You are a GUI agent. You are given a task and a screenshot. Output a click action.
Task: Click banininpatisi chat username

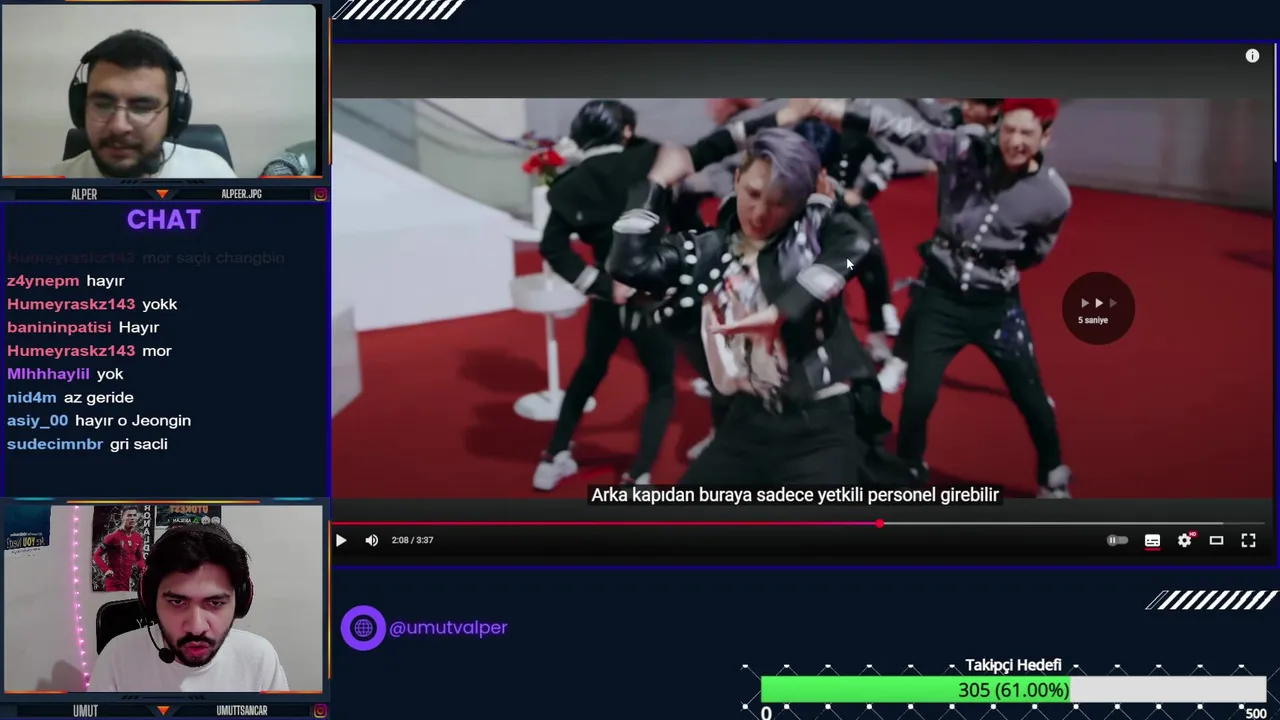tap(59, 327)
